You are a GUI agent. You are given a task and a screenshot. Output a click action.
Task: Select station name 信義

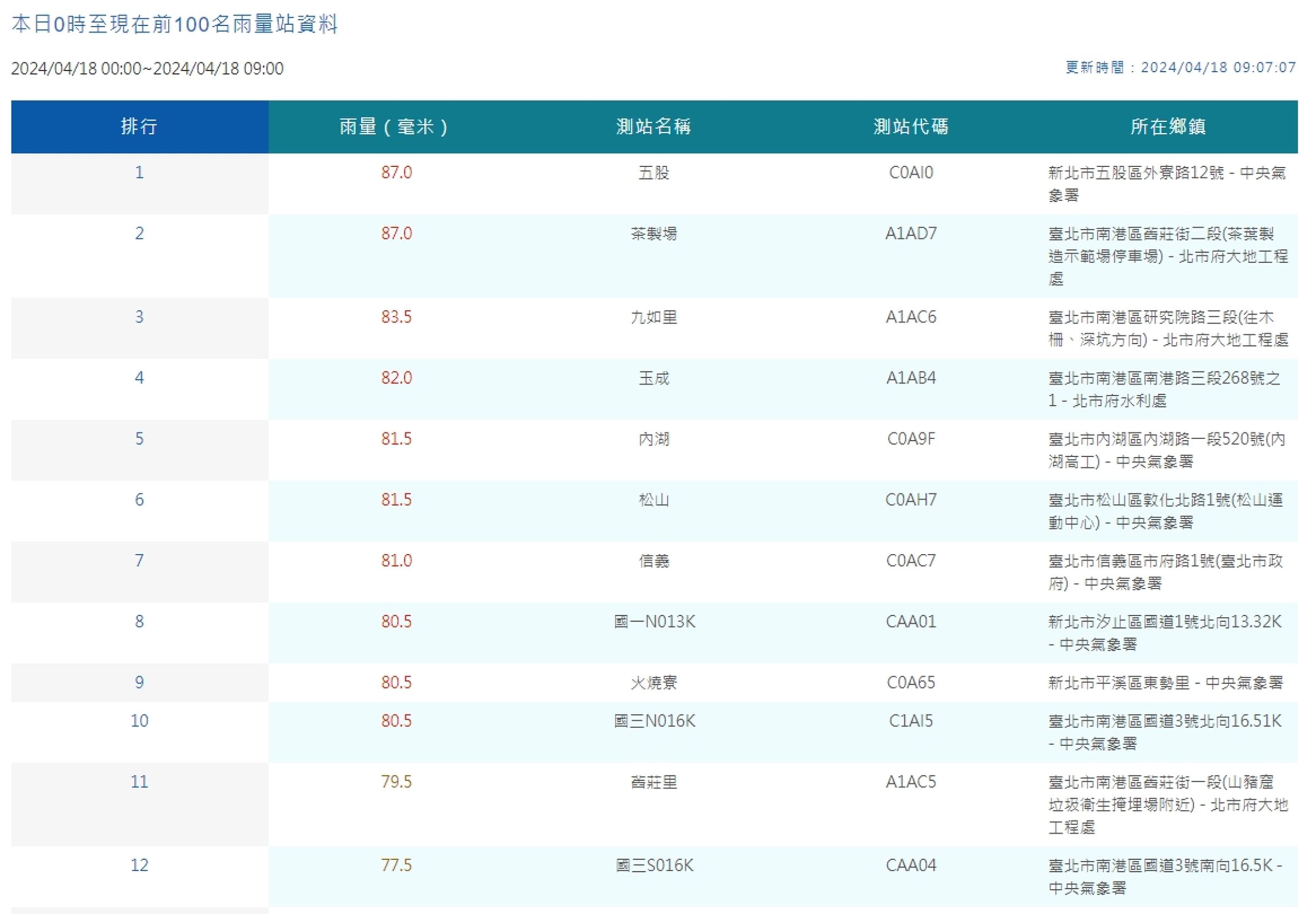(x=654, y=561)
